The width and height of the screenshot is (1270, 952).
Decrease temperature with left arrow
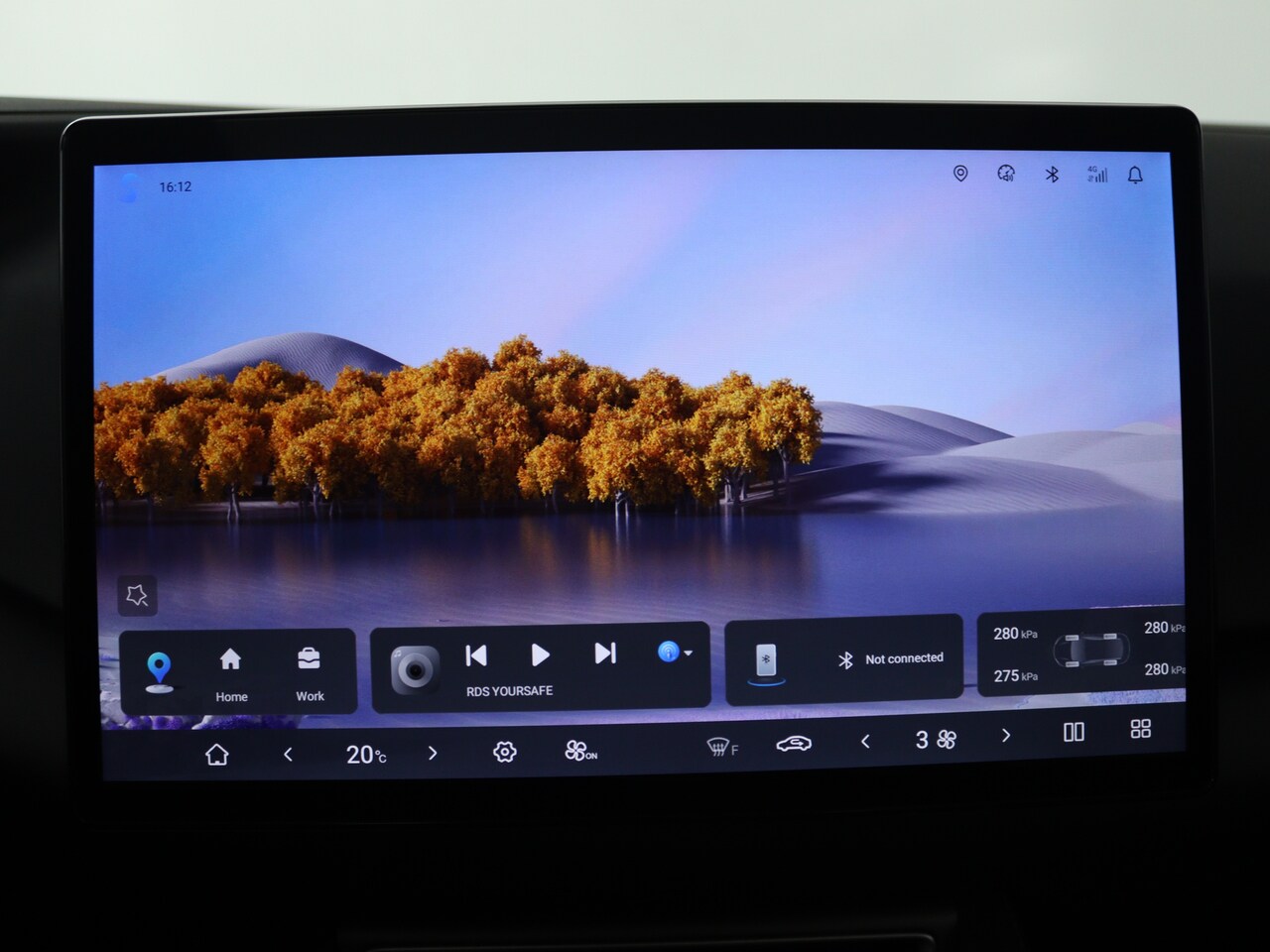click(288, 755)
